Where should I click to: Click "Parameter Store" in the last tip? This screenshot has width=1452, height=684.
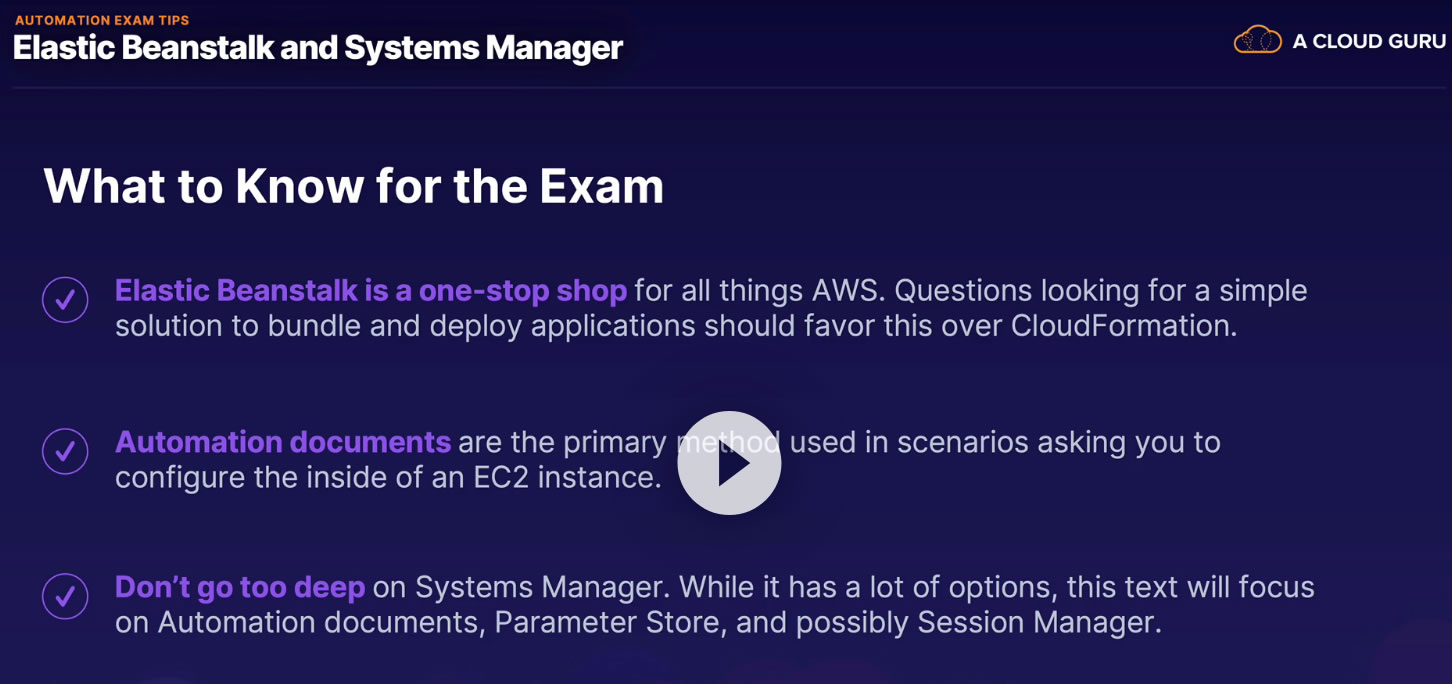tap(607, 623)
